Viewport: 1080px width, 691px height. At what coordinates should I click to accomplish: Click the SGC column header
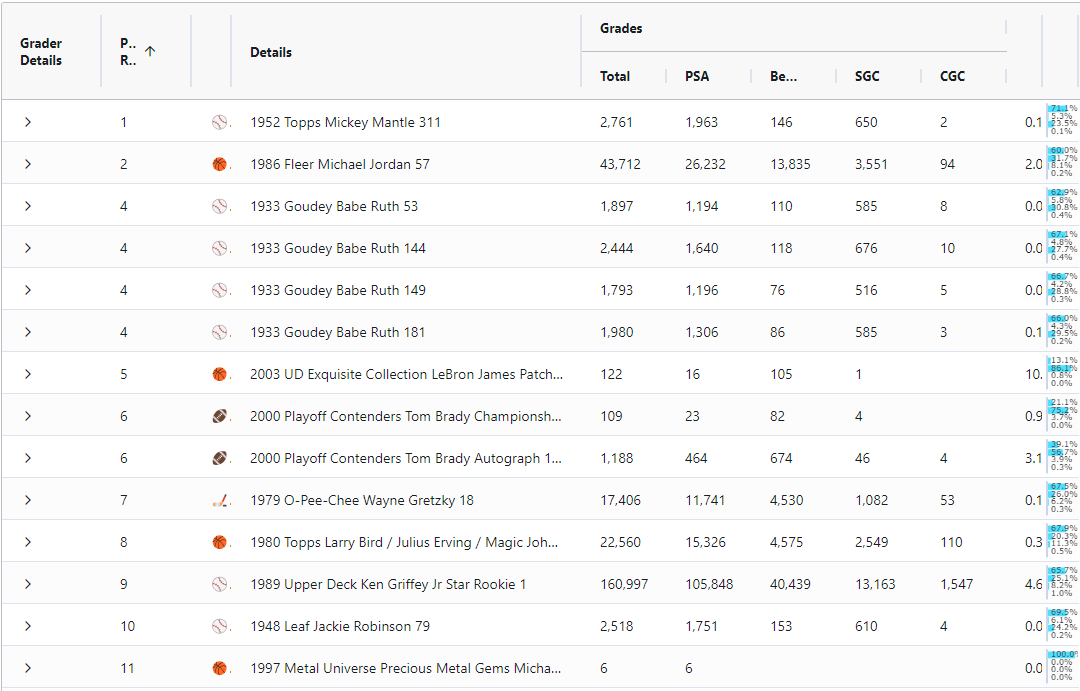coord(867,76)
